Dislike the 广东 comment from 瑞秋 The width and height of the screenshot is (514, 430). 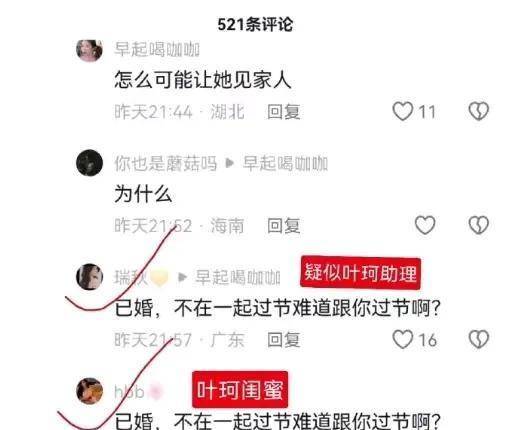[x=479, y=339]
